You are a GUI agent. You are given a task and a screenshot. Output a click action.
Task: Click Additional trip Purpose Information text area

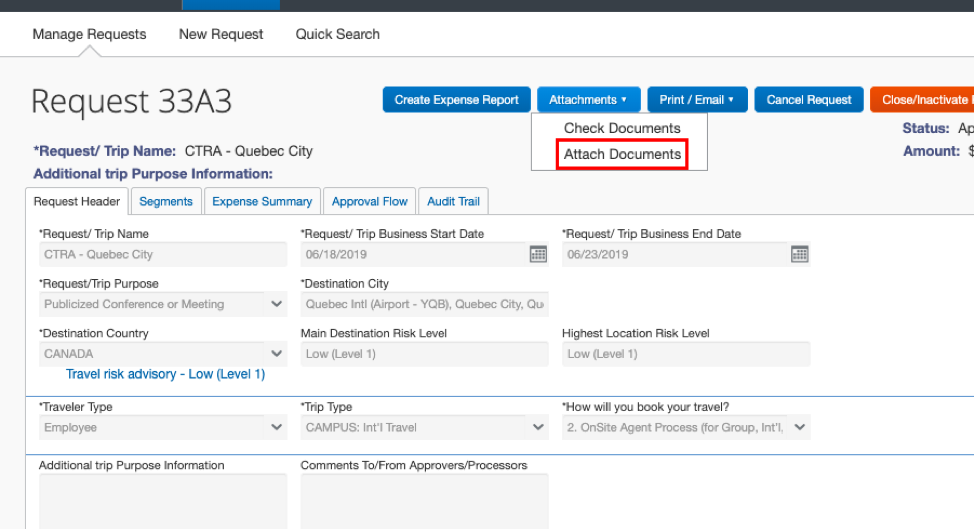[163, 502]
